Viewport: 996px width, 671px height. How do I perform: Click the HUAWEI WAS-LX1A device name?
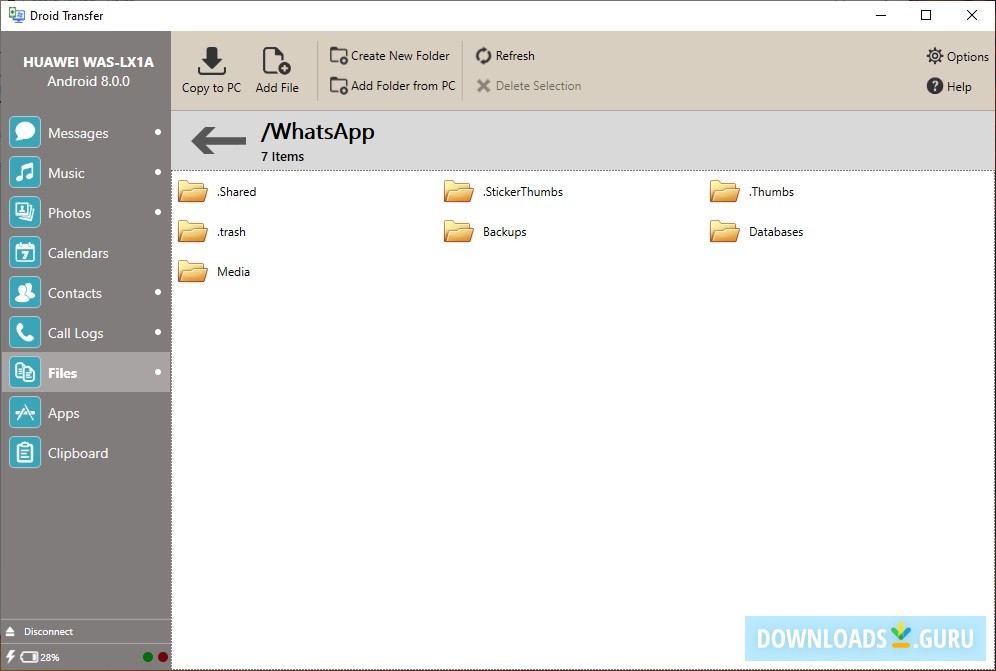88,62
